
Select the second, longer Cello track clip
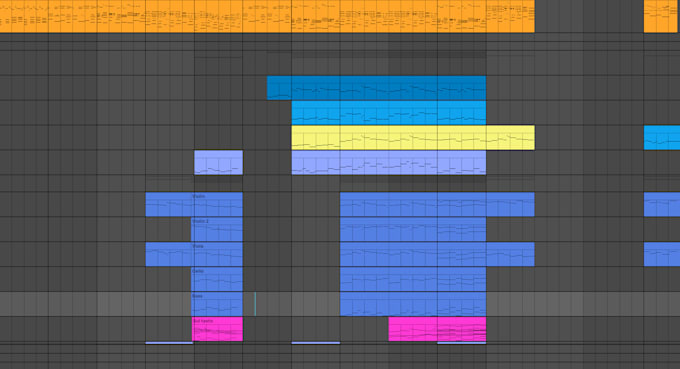click(413, 279)
